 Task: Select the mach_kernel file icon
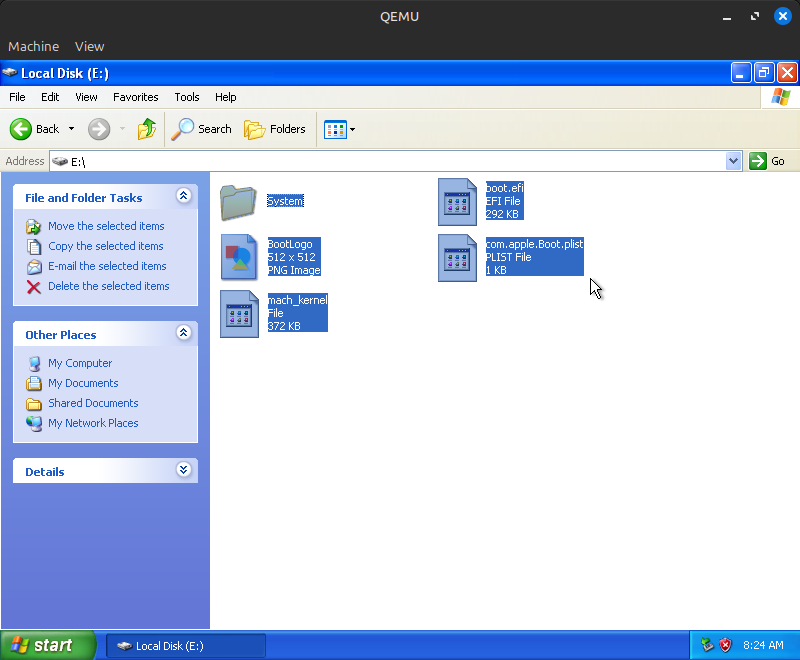239,314
